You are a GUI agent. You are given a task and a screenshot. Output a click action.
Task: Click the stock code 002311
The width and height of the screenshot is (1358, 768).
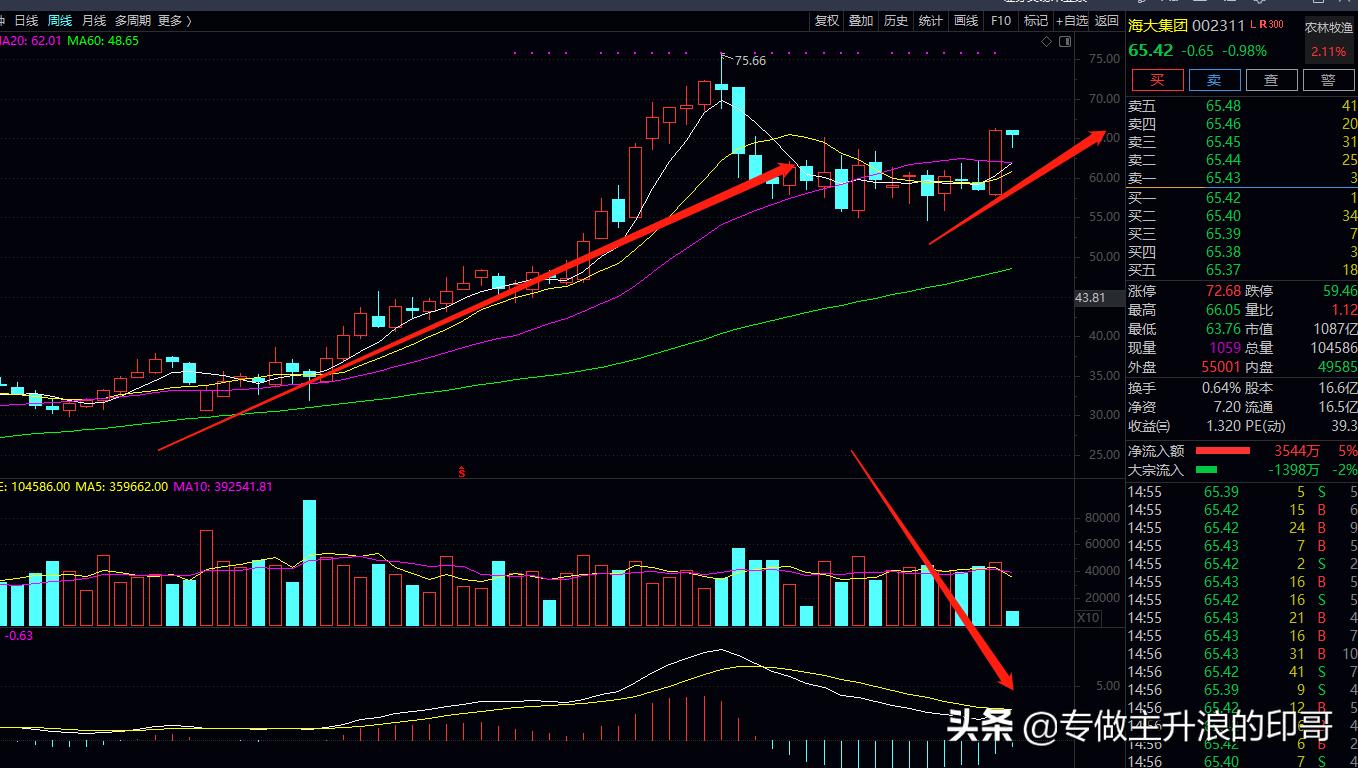(x=1219, y=26)
